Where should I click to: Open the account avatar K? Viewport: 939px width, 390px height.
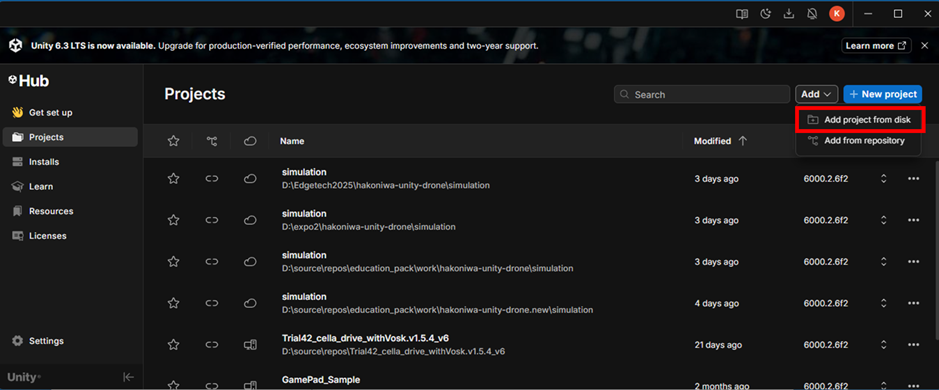tap(837, 14)
